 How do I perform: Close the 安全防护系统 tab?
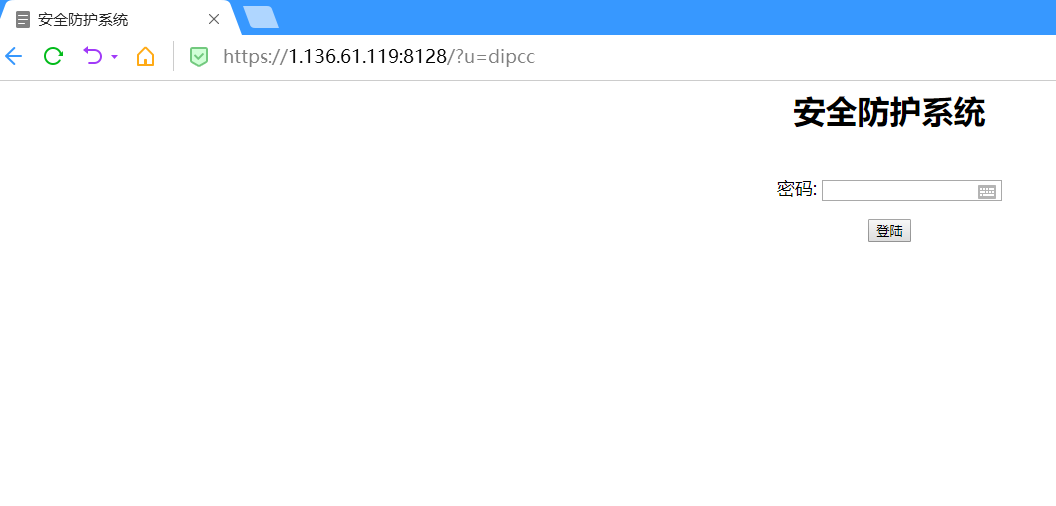pos(214,19)
